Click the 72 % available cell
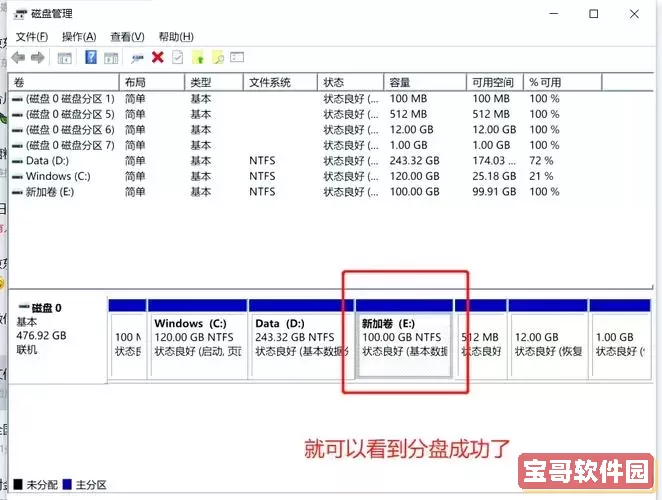The width and height of the screenshot is (662, 500). click(541, 161)
